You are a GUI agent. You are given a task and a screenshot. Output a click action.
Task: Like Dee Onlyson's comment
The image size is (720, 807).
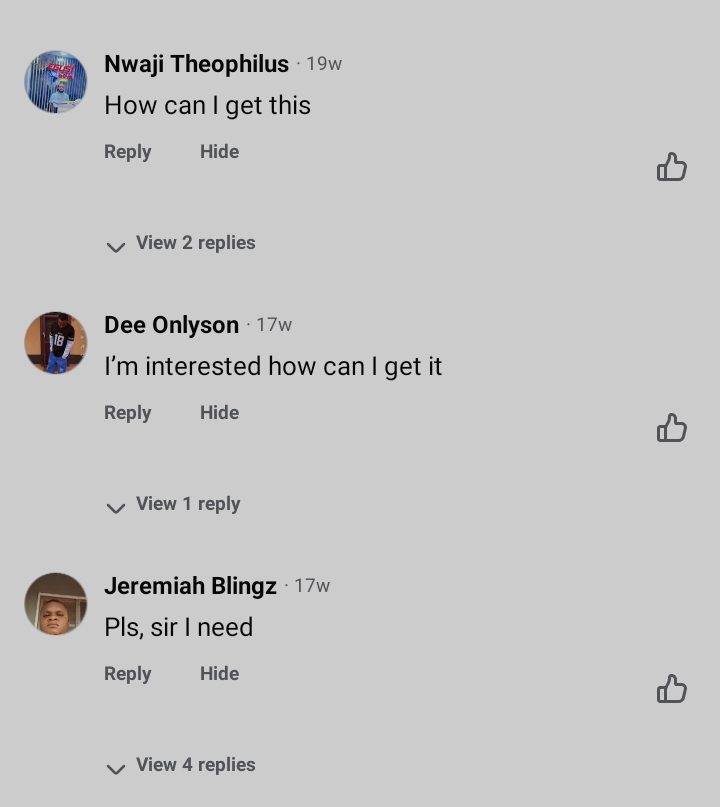[x=672, y=428]
